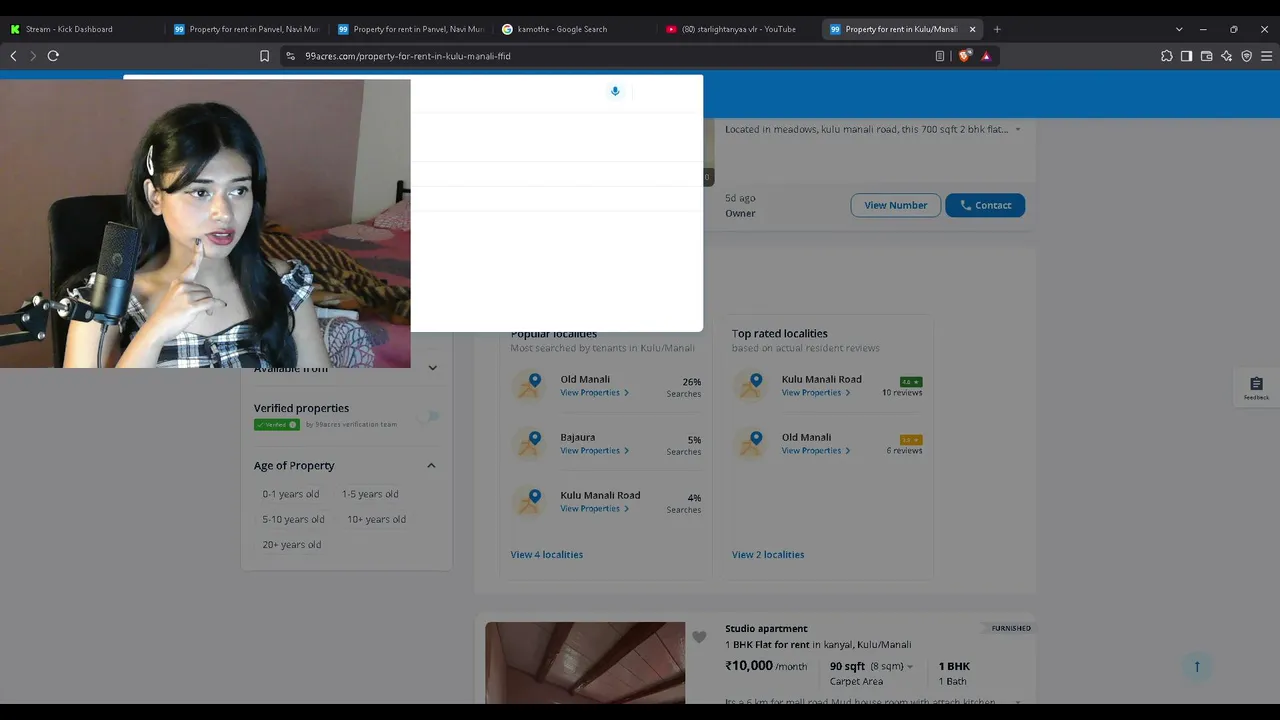This screenshot has width=1280, height=720.
Task: Open the Studio apartment listing title
Action: [x=766, y=629]
